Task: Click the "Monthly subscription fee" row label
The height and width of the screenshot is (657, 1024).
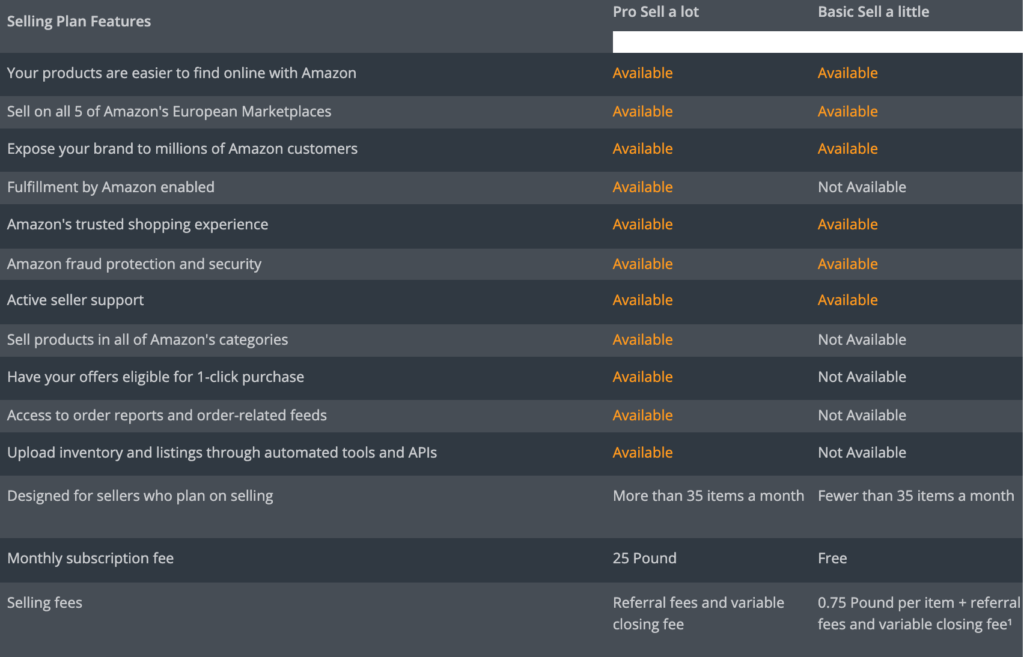Action: pos(90,558)
